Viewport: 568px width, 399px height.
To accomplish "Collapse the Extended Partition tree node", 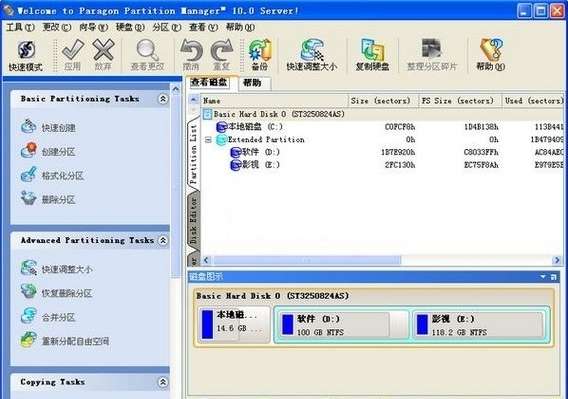I will 208,140.
